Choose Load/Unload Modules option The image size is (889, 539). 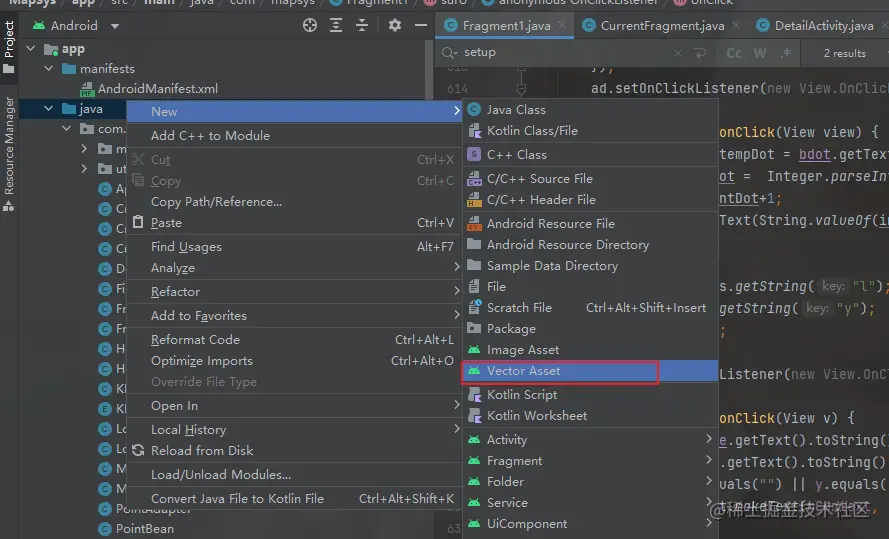pos(294,474)
